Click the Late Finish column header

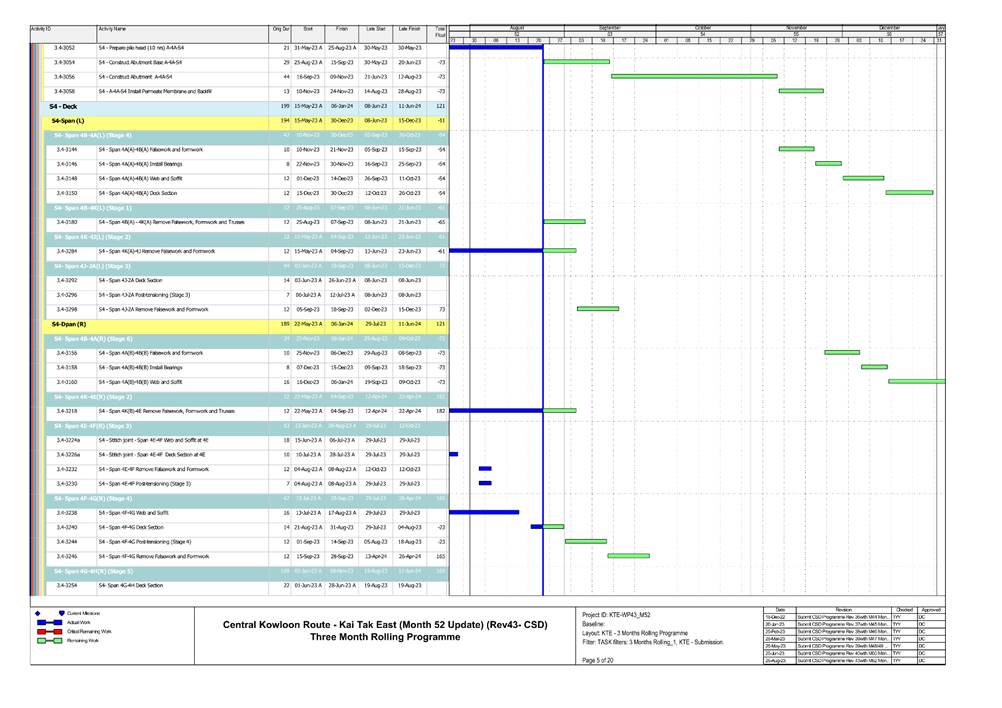(x=409, y=30)
